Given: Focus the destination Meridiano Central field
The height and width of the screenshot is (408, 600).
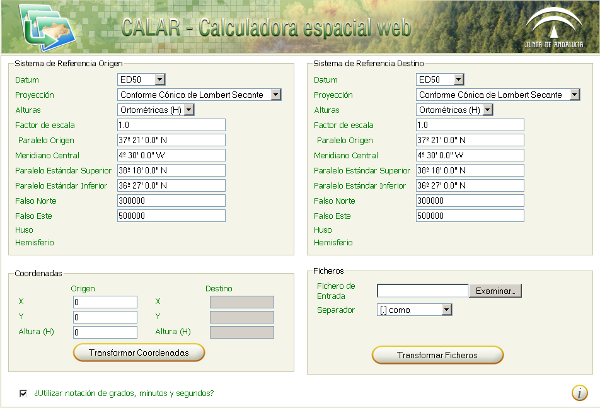Looking at the screenshot, I should [470, 155].
